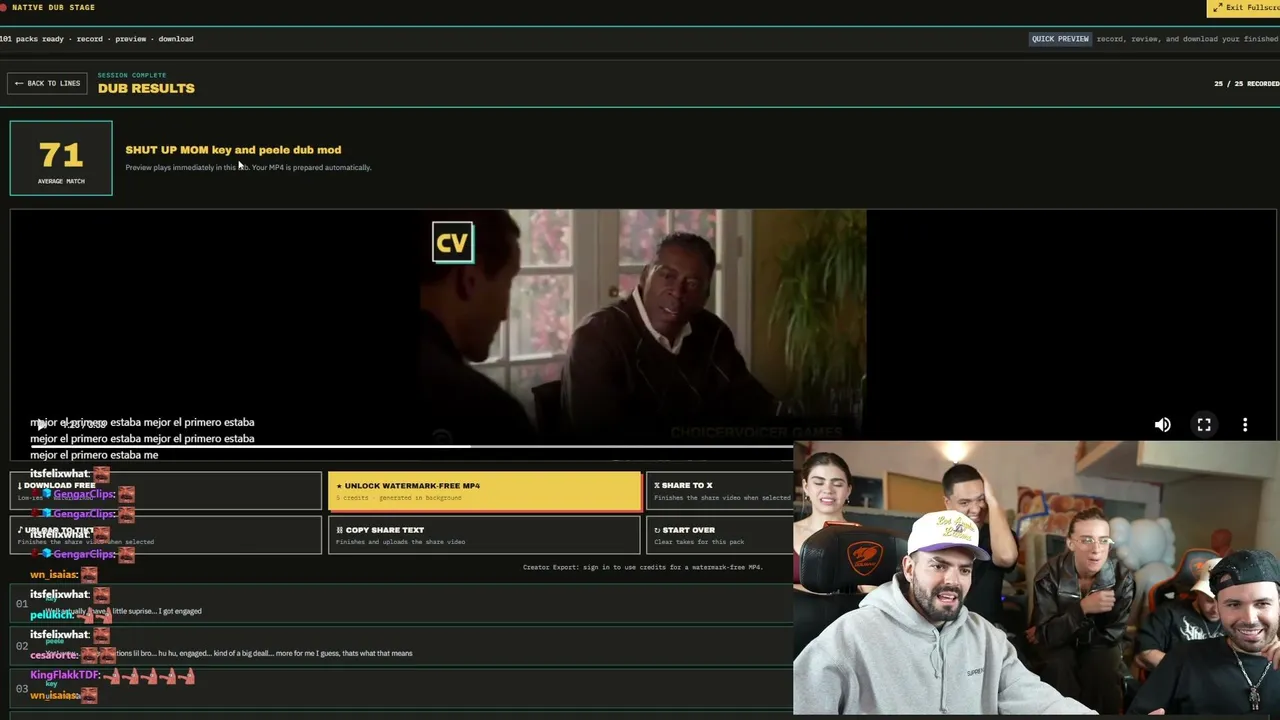Click the Session Complete label
Image resolution: width=1280 pixels, height=720 pixels.
(132, 75)
